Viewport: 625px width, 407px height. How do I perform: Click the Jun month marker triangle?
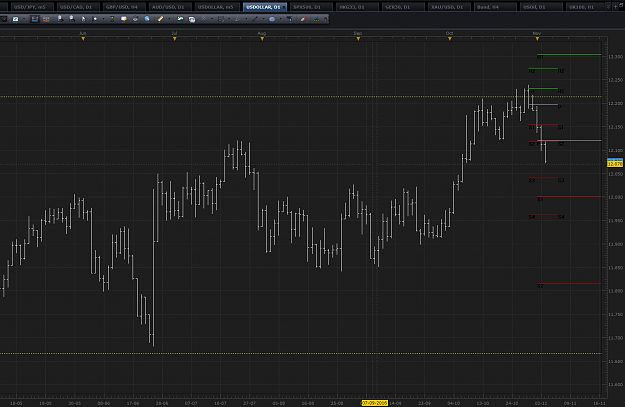(83, 39)
